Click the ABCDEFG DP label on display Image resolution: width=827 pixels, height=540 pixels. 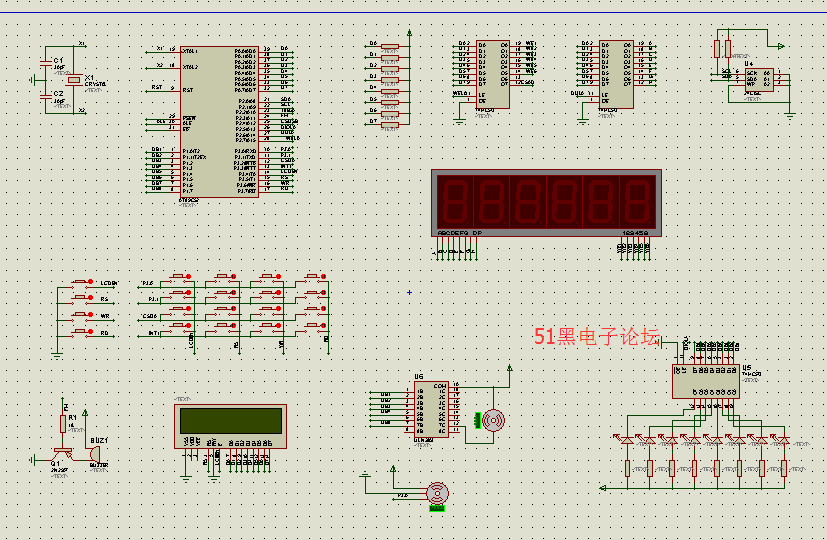click(x=459, y=233)
